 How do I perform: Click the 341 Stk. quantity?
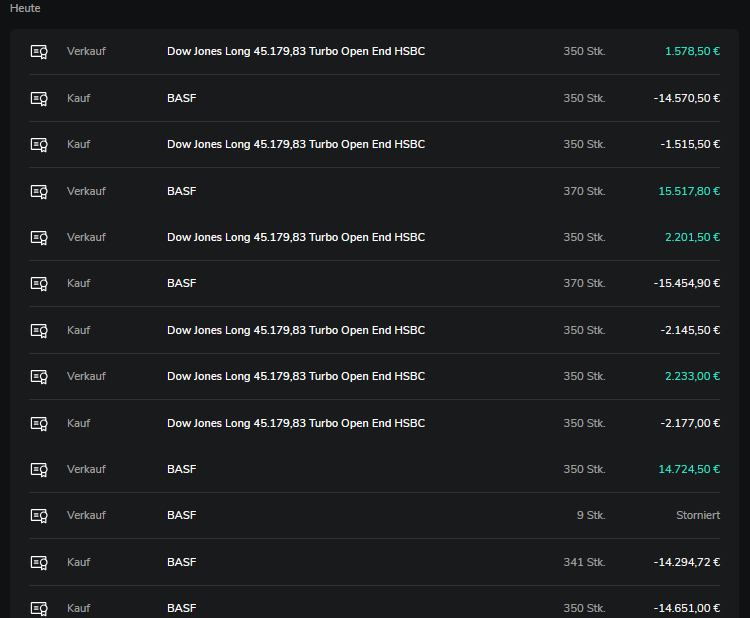tap(584, 562)
